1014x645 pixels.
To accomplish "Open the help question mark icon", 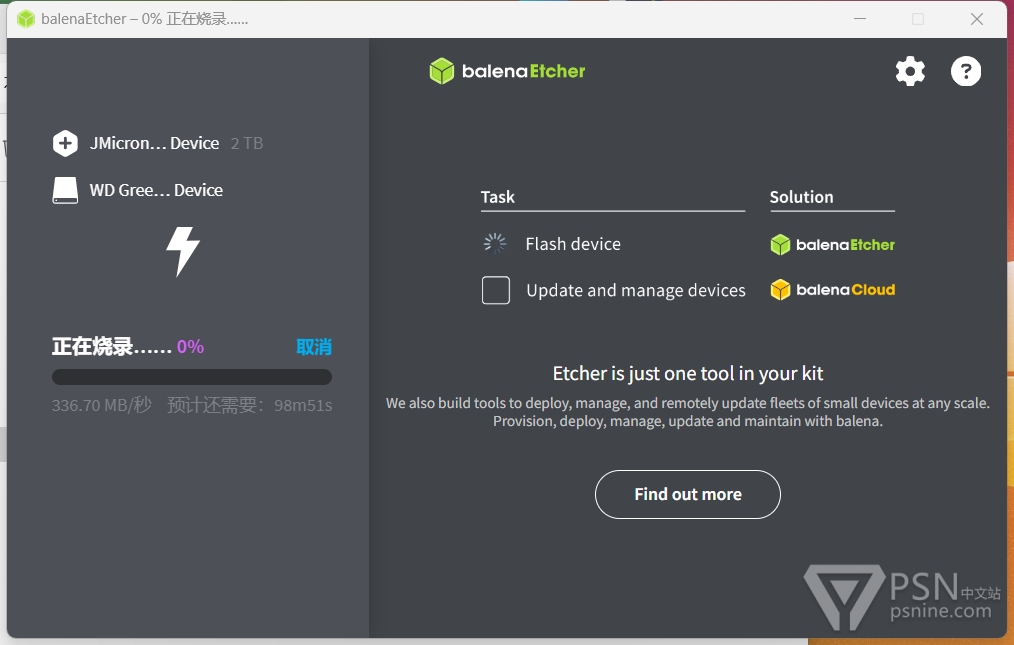I will pos(965,71).
